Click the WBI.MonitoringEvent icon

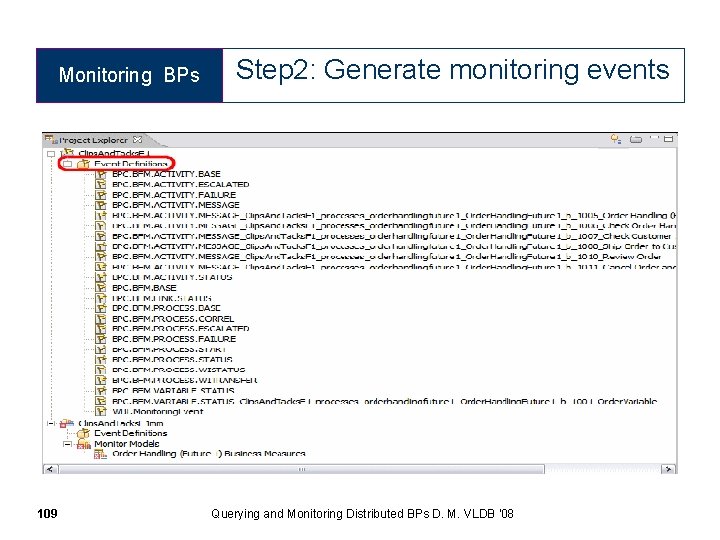(x=101, y=411)
